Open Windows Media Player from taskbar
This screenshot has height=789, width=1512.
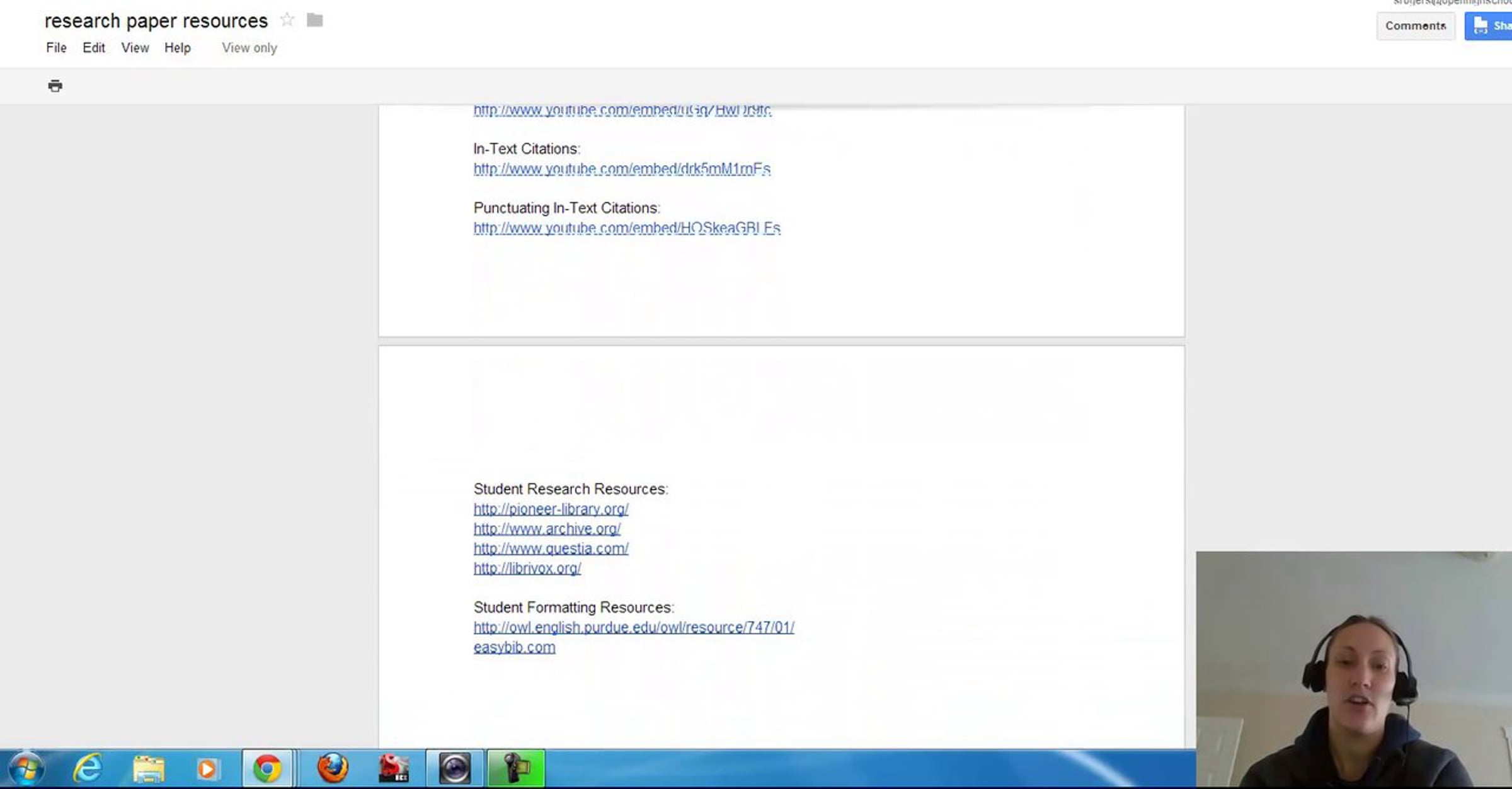point(207,769)
